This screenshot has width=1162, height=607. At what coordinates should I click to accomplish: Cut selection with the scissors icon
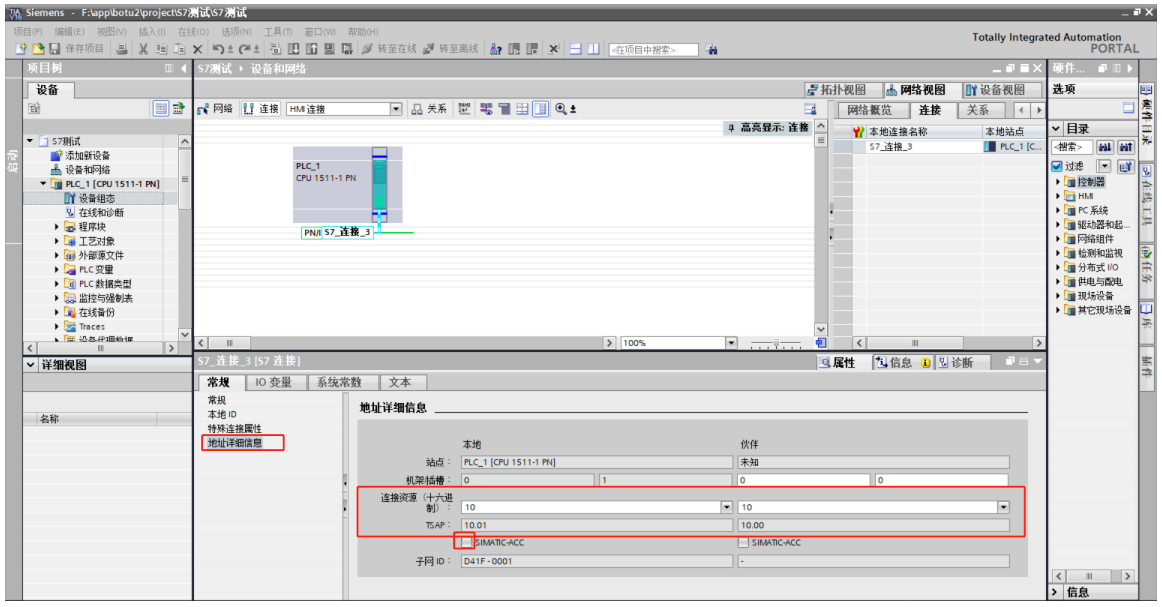(143, 49)
